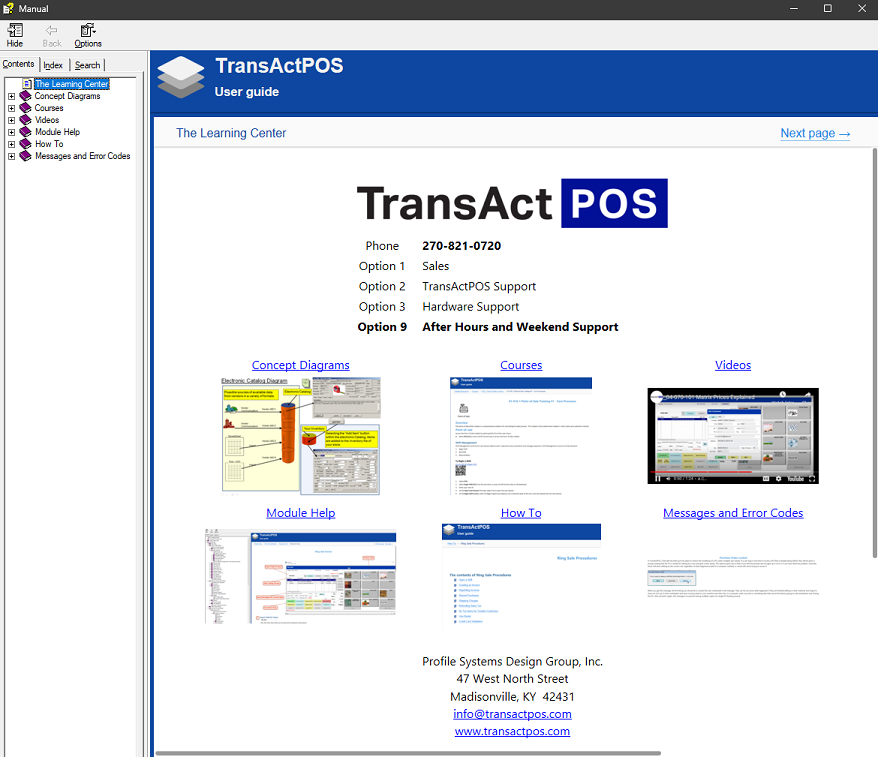Click the Matrix Prices video thumbnail
This screenshot has height=757, width=878.
coord(733,436)
